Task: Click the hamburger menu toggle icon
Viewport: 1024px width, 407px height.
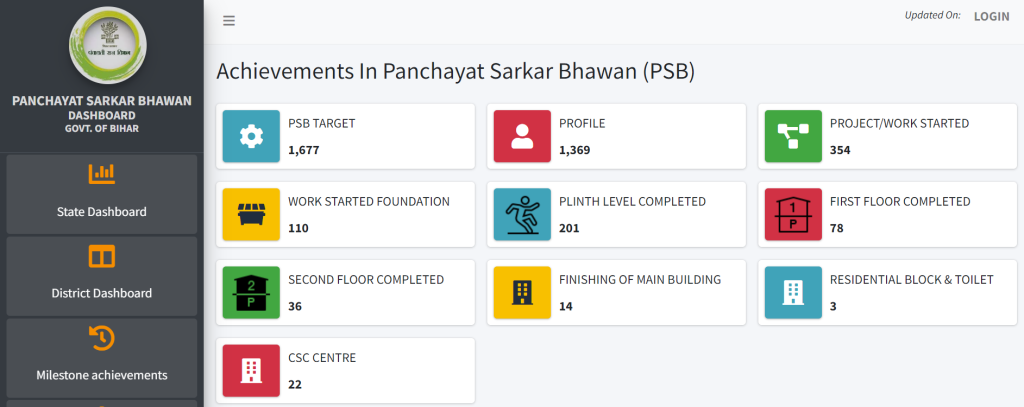Action: click(x=229, y=20)
